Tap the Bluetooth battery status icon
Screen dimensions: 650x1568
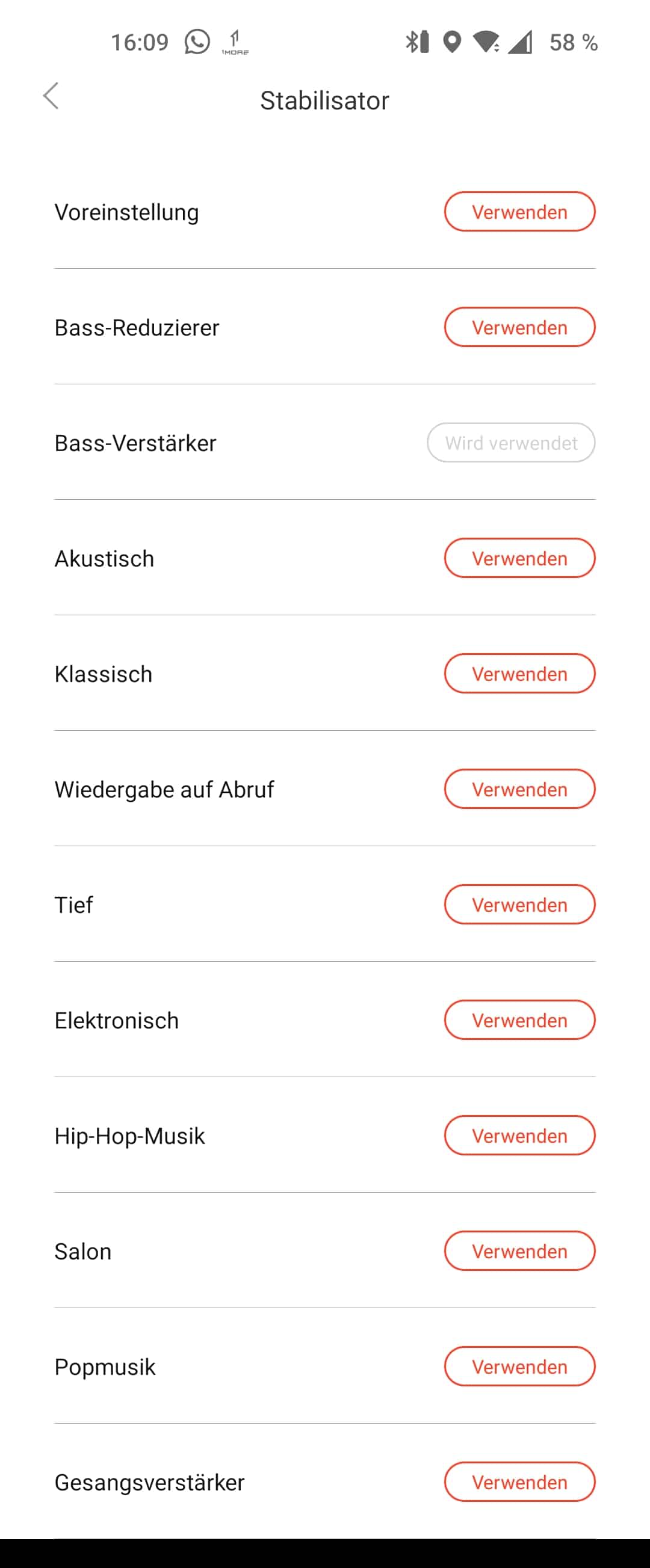pos(417,42)
